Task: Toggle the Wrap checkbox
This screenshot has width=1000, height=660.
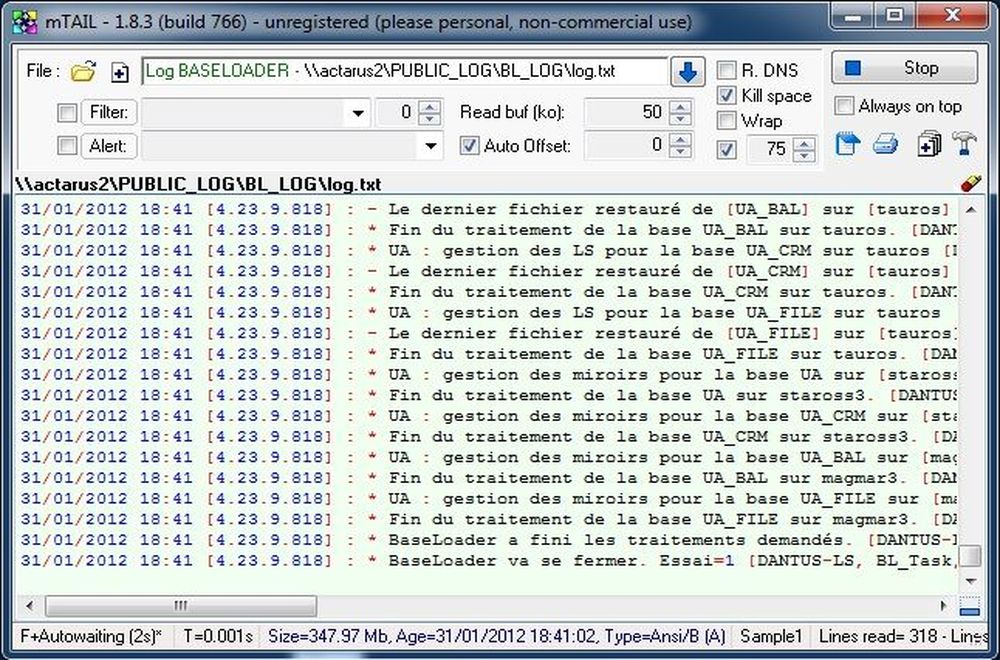Action: pos(727,121)
